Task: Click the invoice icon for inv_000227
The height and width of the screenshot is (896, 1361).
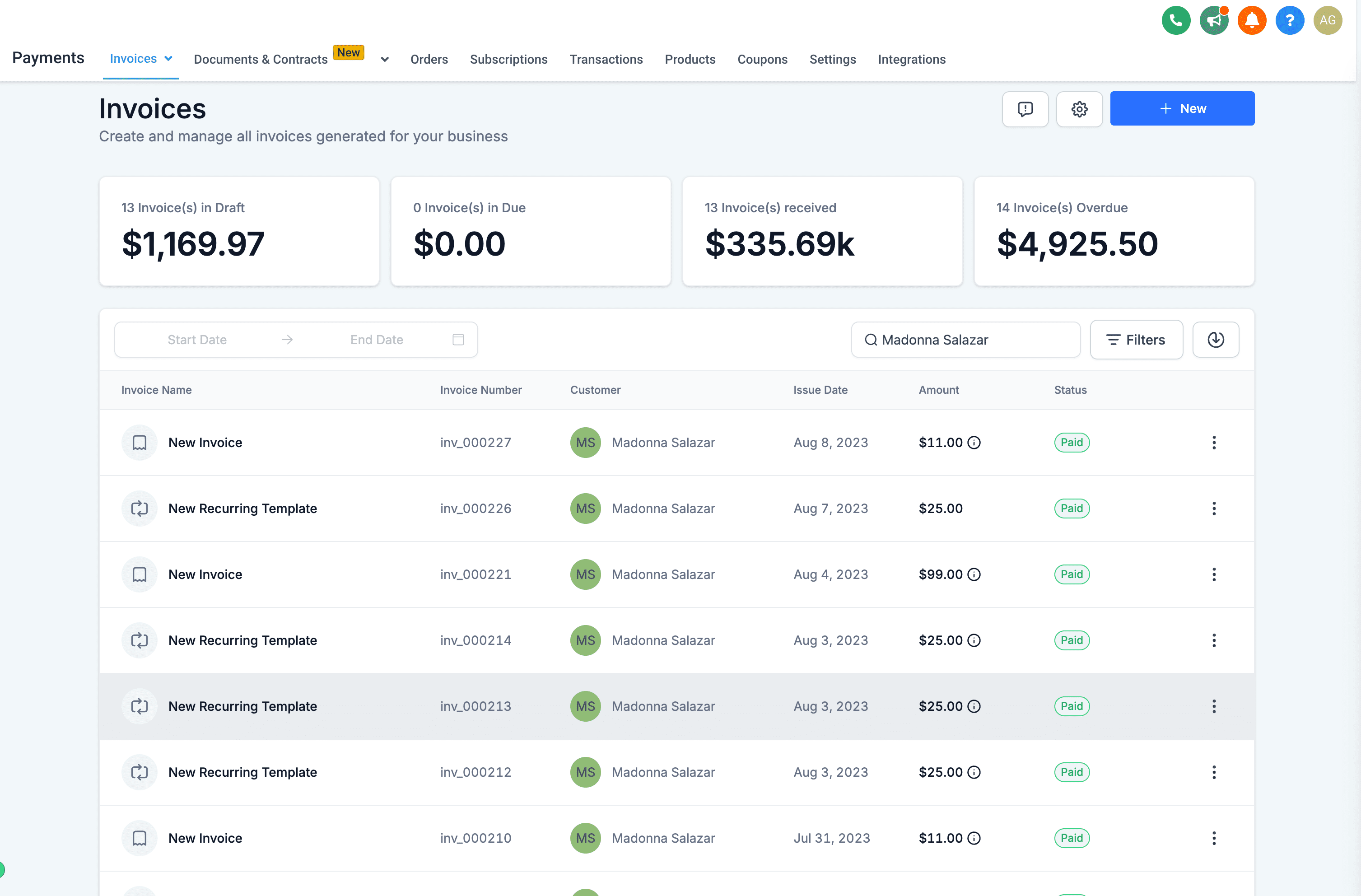Action: click(140, 443)
